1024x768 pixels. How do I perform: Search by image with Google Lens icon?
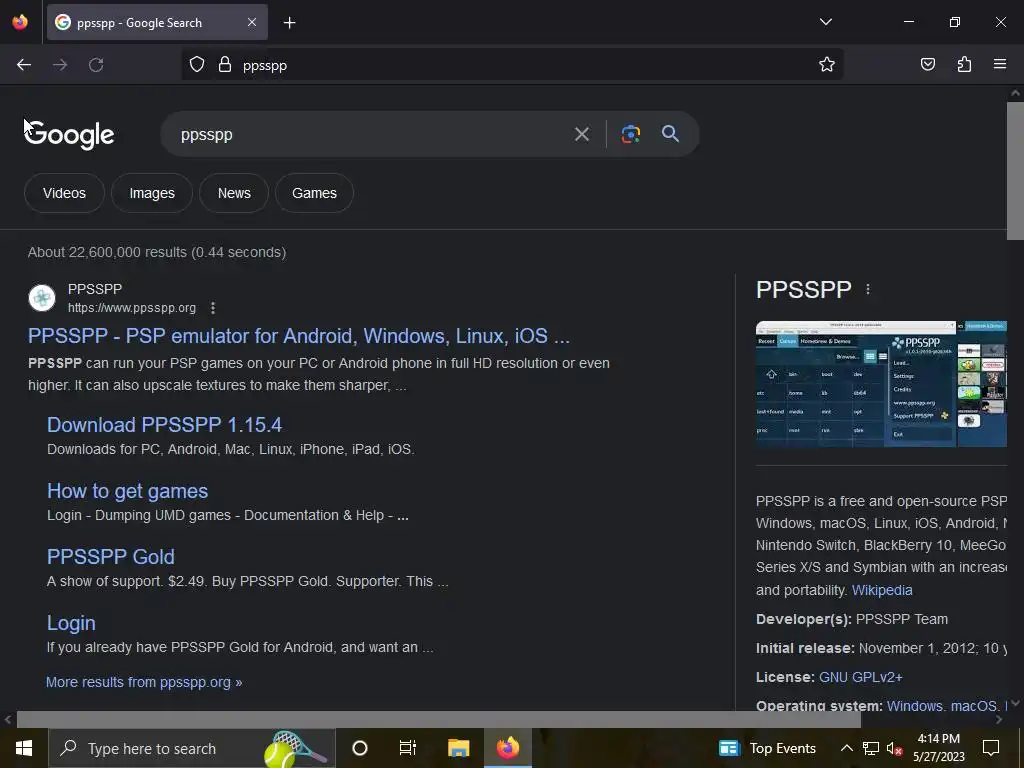630,134
